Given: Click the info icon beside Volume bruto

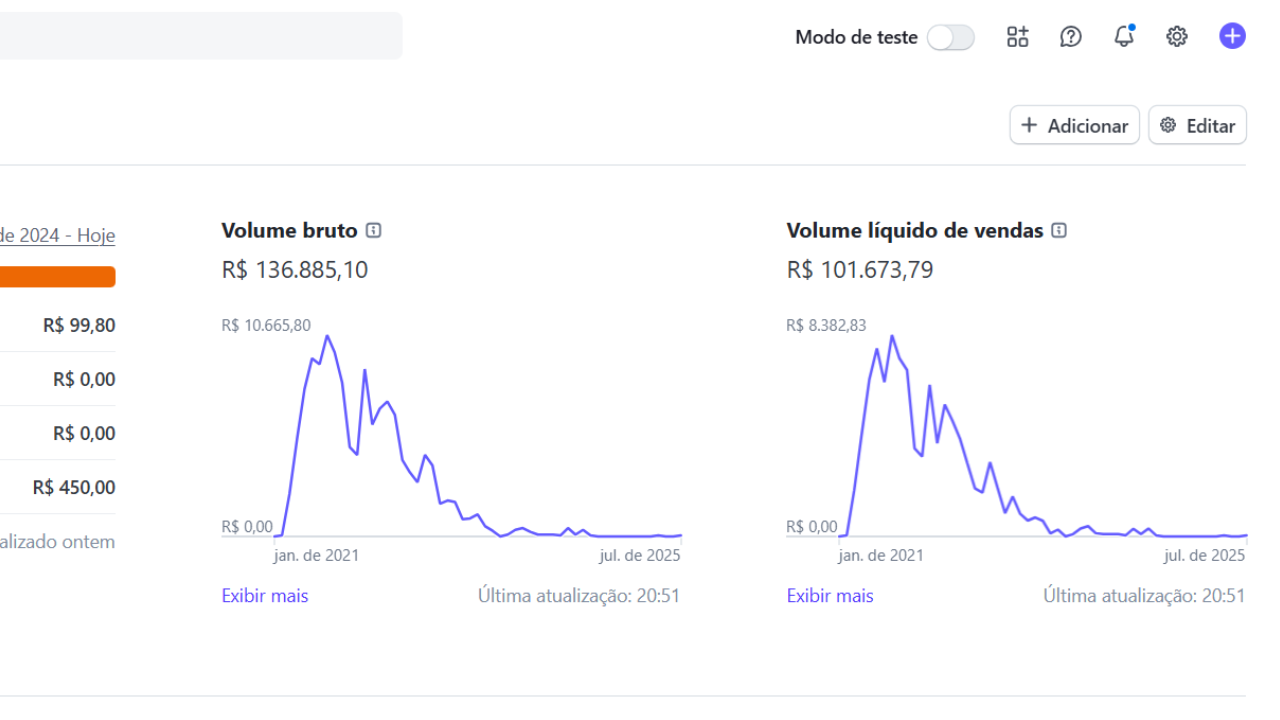Looking at the screenshot, I should [x=374, y=231].
